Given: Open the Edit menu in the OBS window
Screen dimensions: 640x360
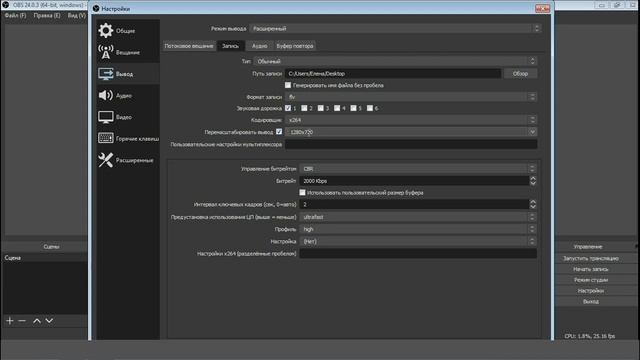Looking at the screenshot, I should 47,16.
